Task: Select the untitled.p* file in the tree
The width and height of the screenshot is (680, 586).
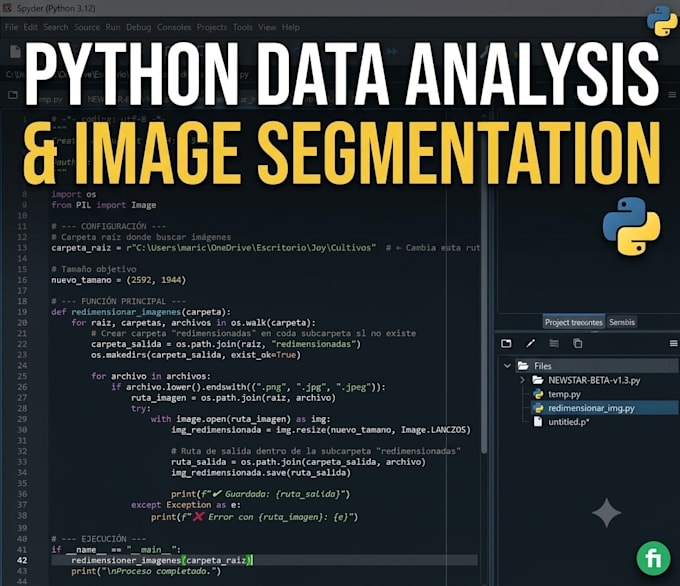Action: tap(568, 422)
